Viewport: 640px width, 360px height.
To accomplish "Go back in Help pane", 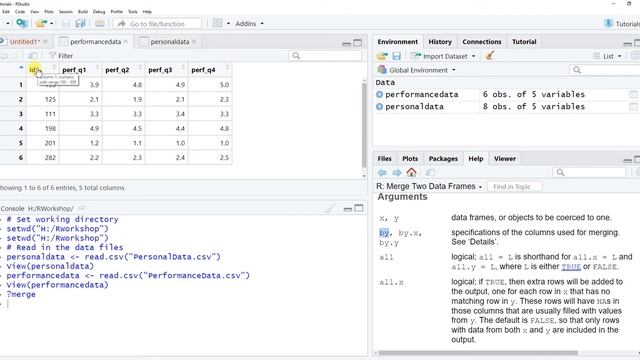I will (382, 173).
